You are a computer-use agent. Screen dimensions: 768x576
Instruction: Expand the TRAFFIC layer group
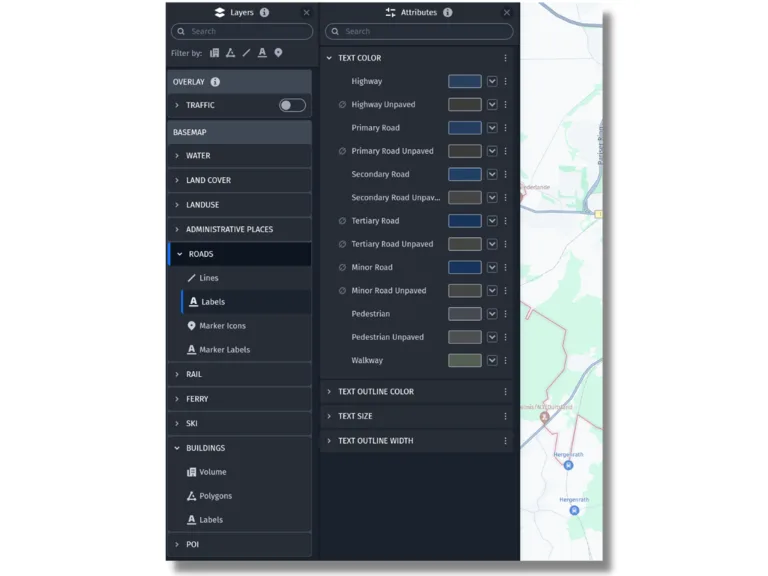coord(177,105)
